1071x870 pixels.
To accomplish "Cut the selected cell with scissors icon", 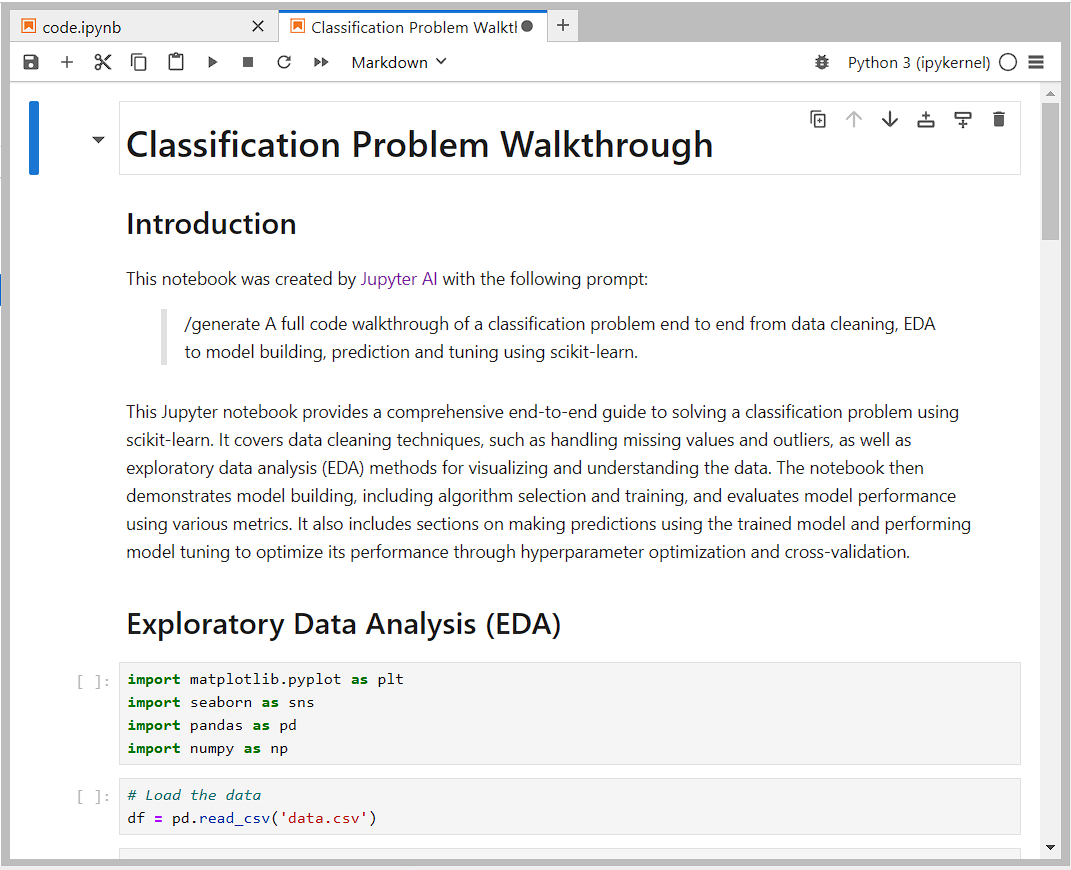I will click(x=102, y=62).
